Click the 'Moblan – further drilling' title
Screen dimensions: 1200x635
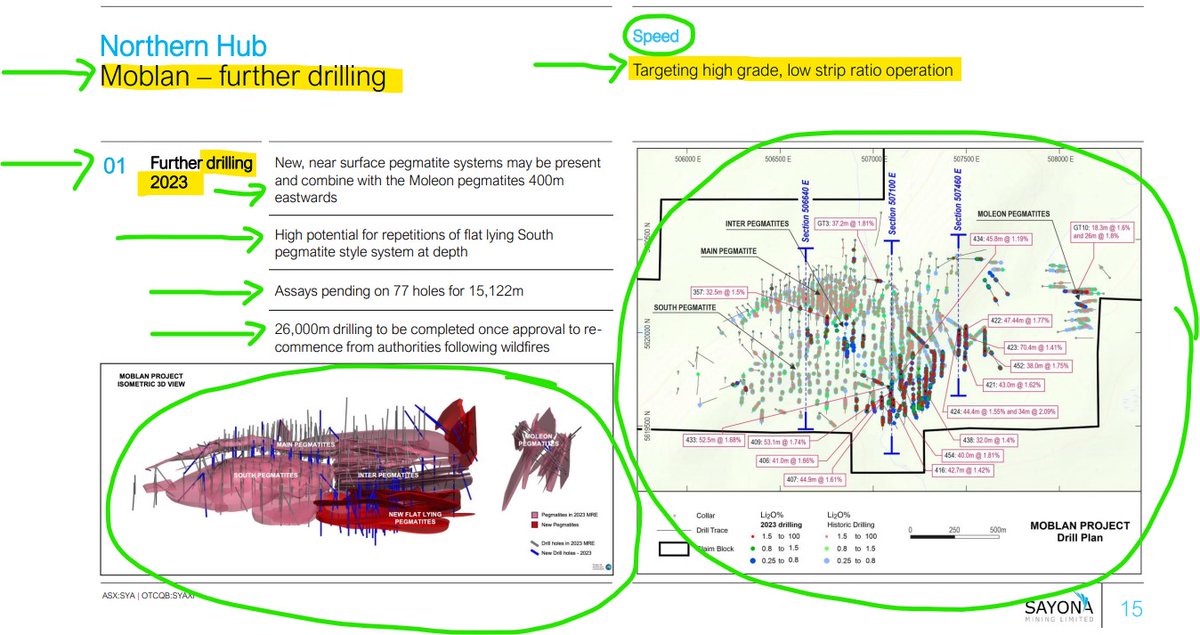pos(246,77)
